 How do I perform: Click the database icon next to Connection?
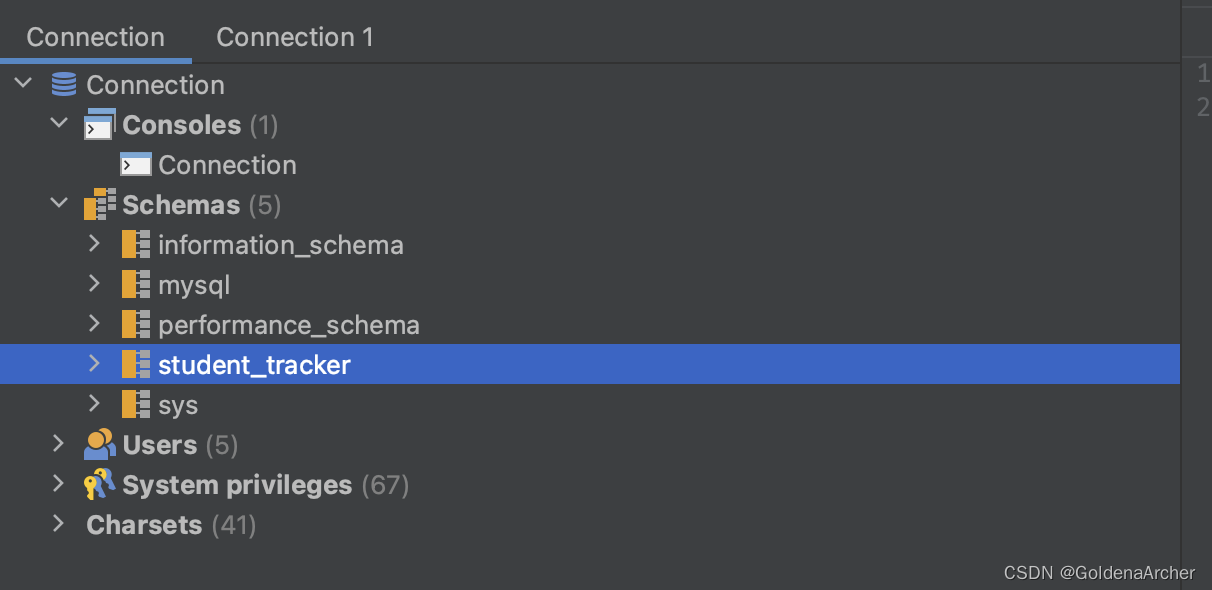(x=62, y=85)
